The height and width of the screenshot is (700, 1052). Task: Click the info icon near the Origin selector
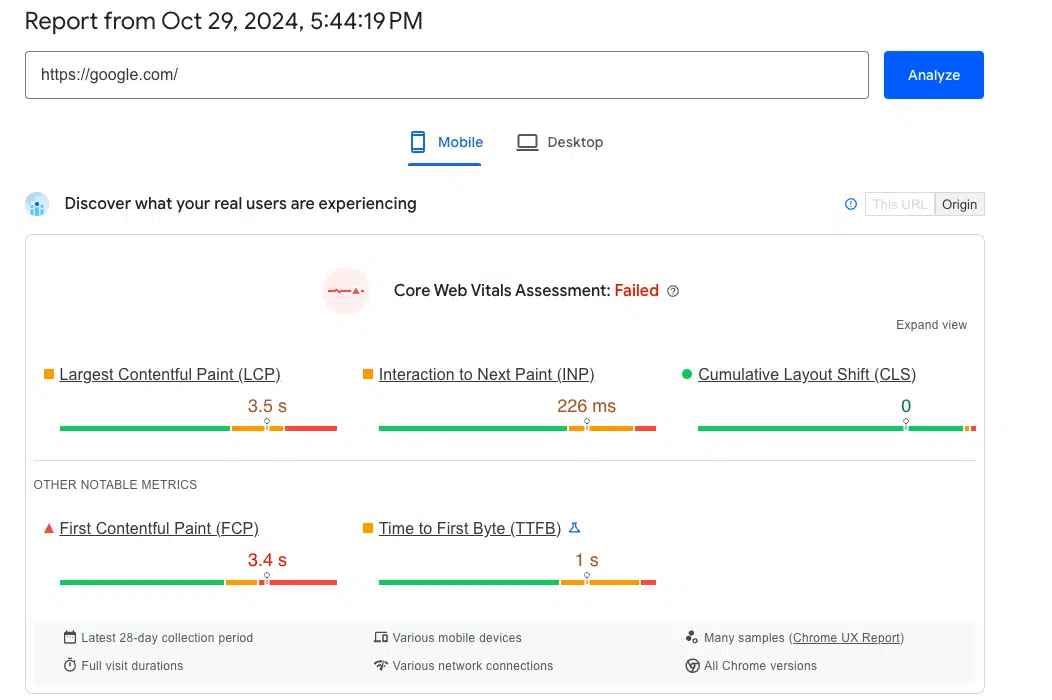[x=851, y=204]
